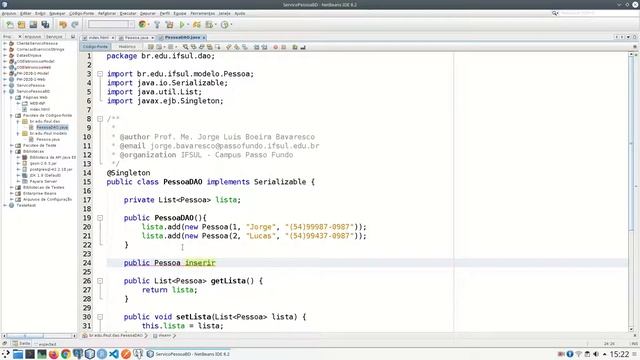Open the file manager from taskbar
The width and height of the screenshot is (640, 360).
(x=18, y=354)
